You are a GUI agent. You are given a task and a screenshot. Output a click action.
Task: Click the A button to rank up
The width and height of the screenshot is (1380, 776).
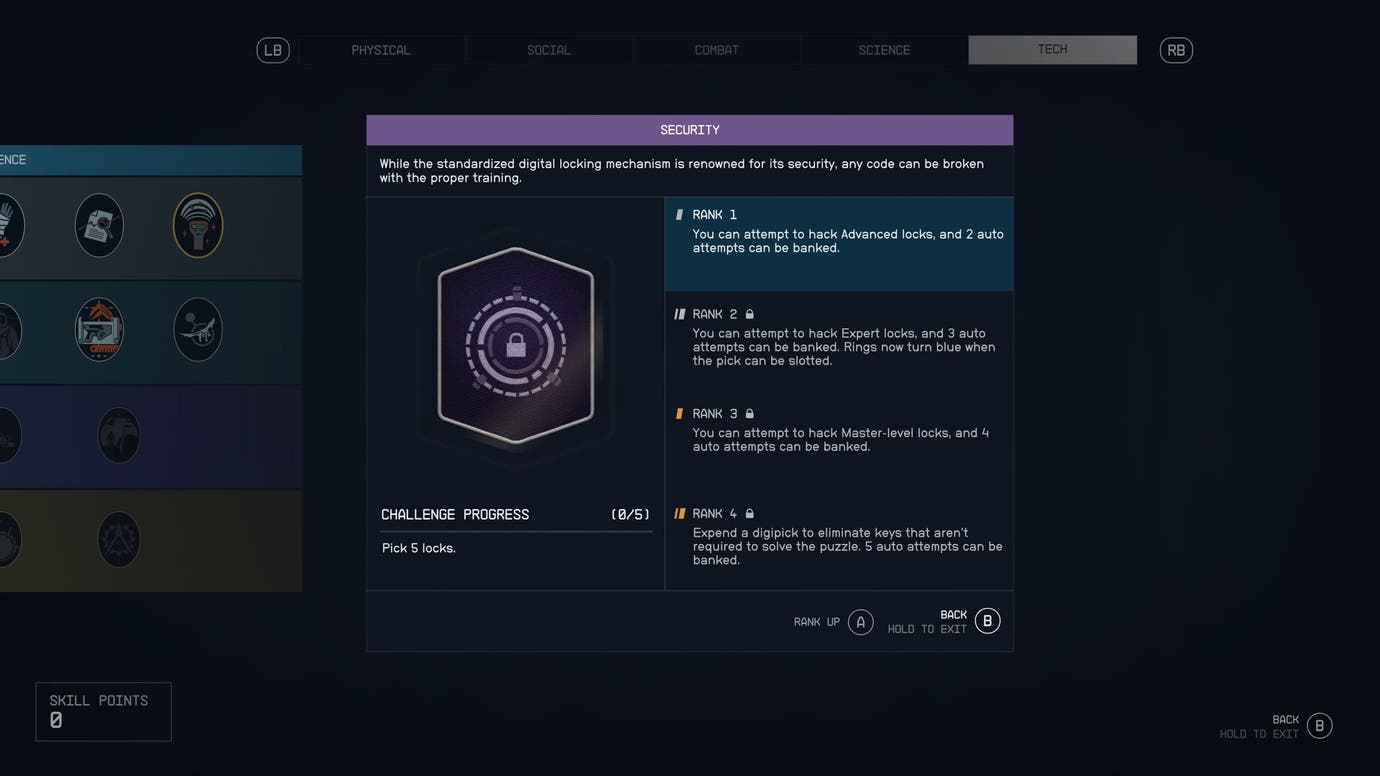860,622
